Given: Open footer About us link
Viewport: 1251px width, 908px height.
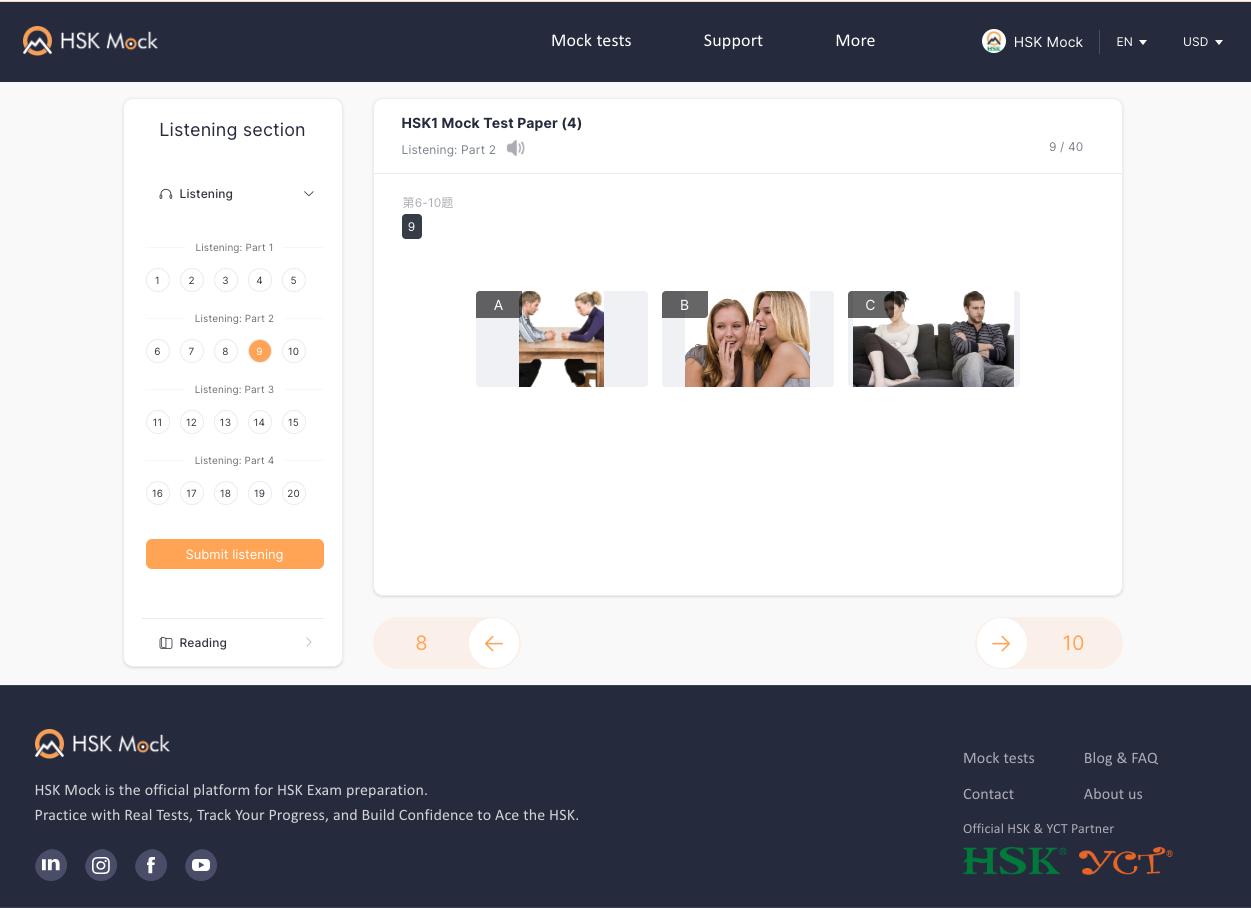Looking at the screenshot, I should pyautogui.click(x=1113, y=794).
